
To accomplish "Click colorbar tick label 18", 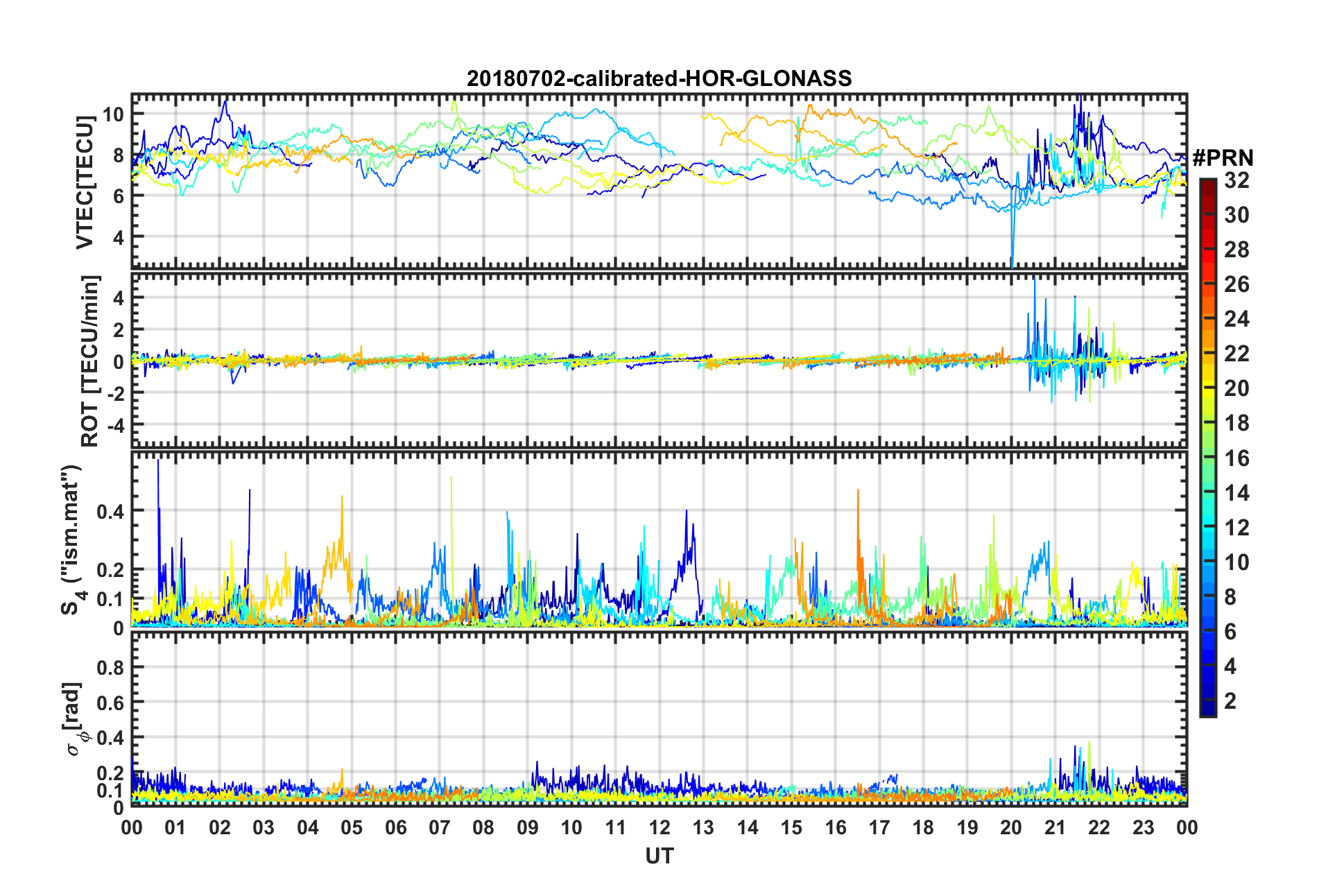I will coord(1236,423).
